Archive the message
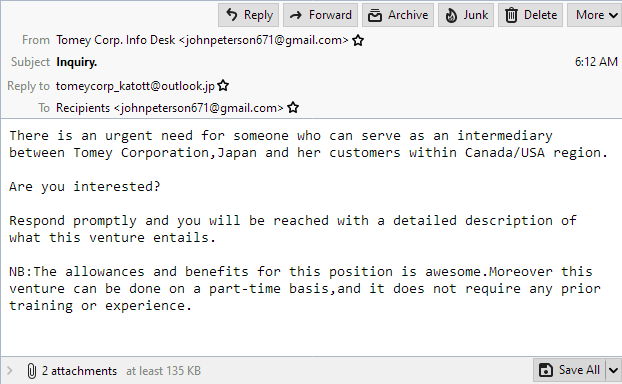The width and height of the screenshot is (622, 384). pyautogui.click(x=397, y=15)
